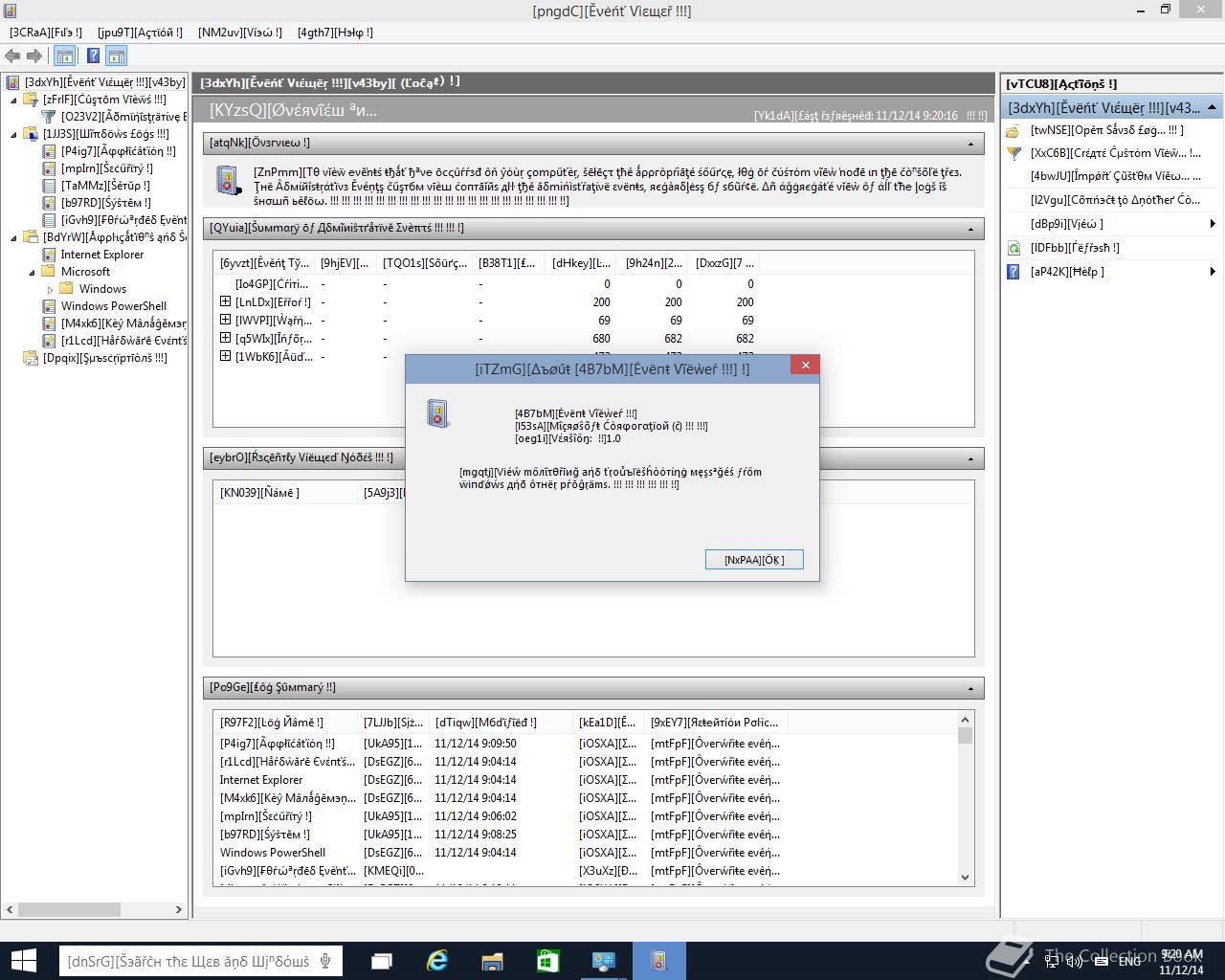Open Internet Explorer from the taskbar

click(437, 961)
